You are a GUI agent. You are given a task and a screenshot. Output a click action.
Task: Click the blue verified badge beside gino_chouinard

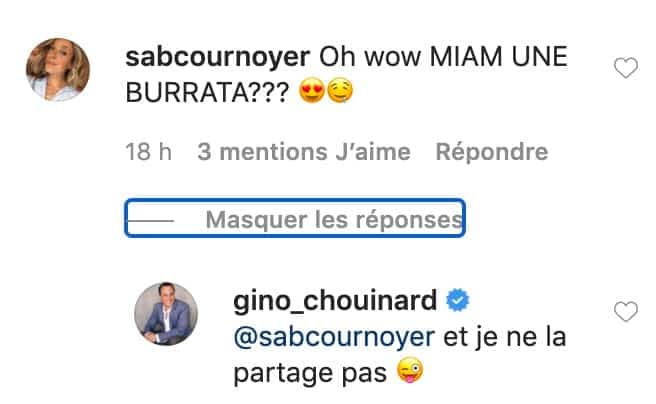458,300
